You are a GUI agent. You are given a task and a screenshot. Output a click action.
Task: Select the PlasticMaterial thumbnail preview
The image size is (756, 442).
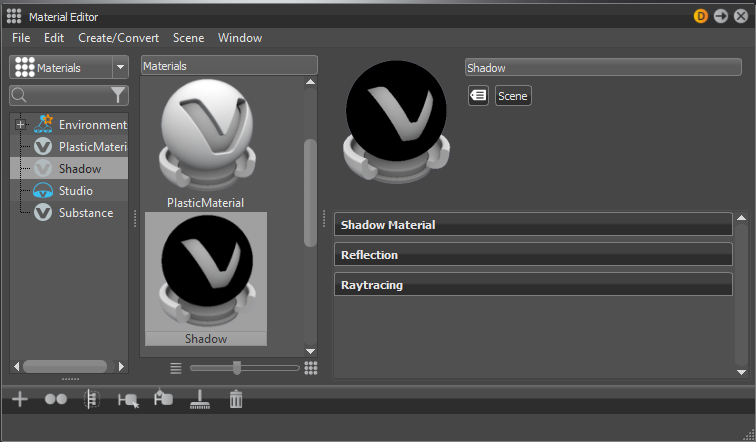click(x=206, y=136)
